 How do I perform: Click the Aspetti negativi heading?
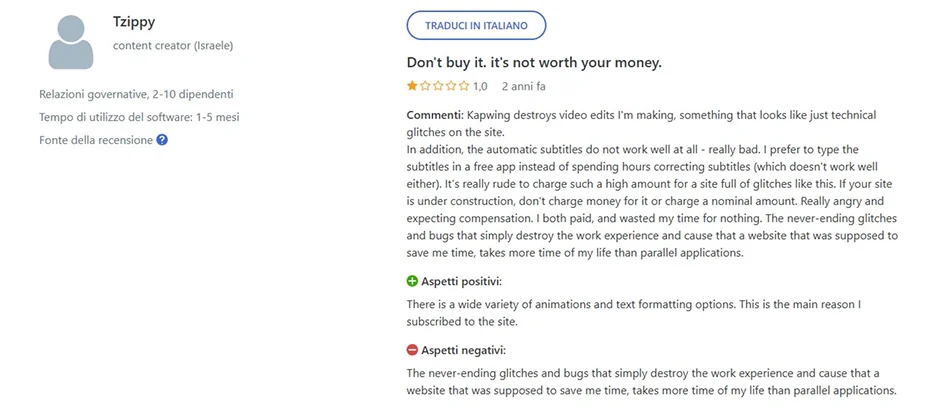coord(464,350)
